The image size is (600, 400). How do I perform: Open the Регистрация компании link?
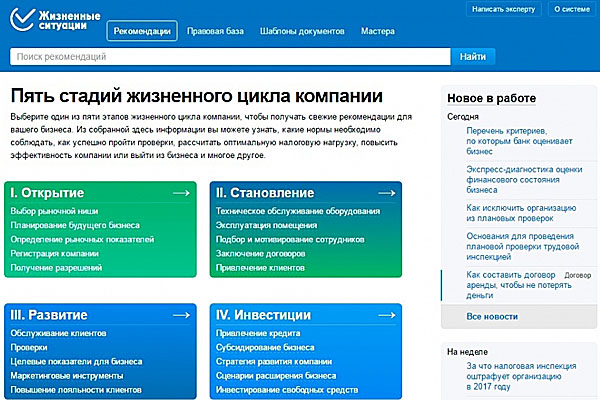(x=54, y=254)
